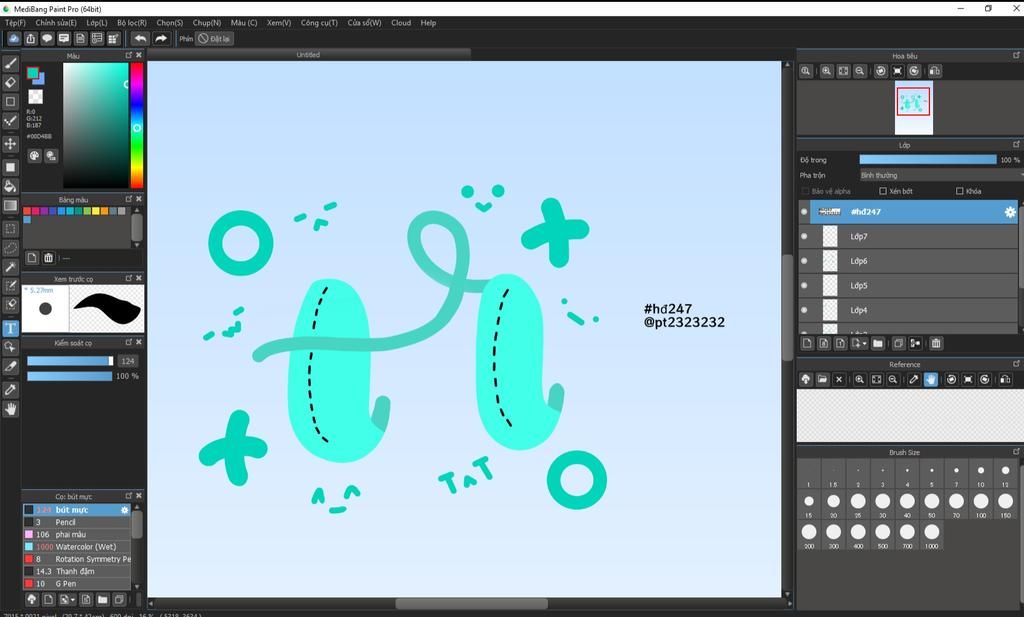Undock the Lớp layers panel

1016,144
